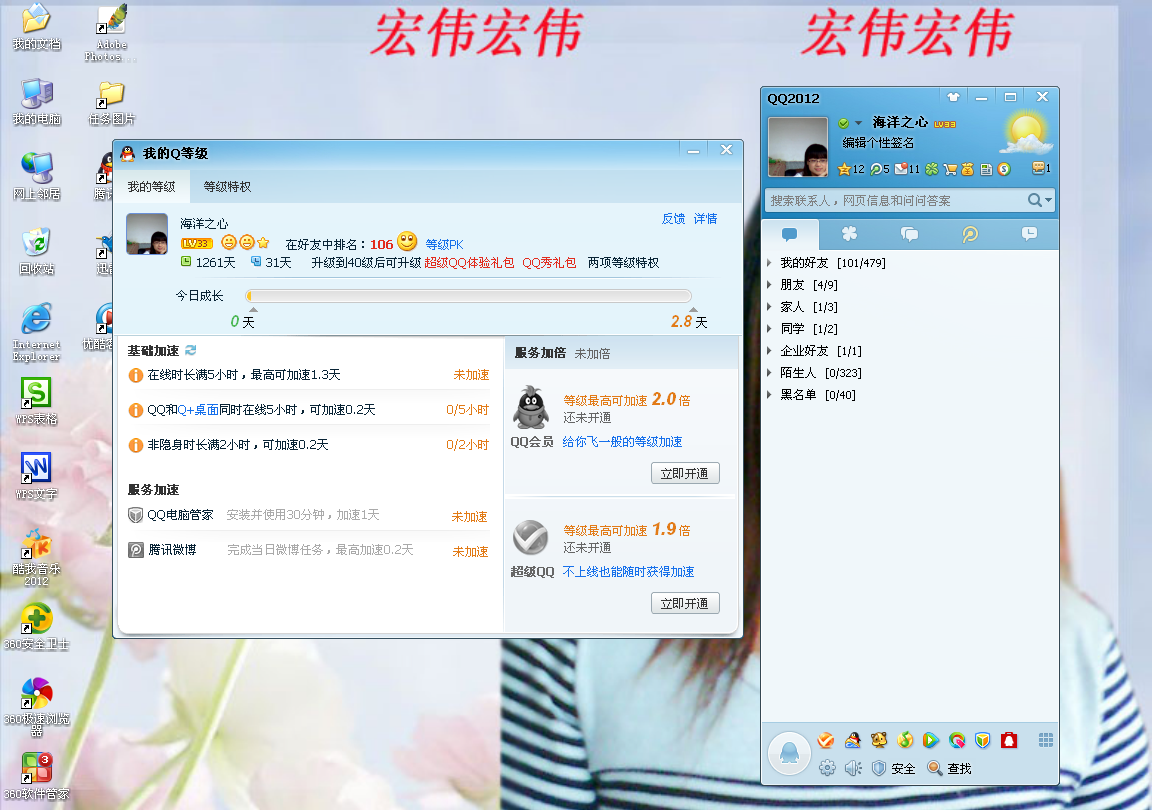Refresh basic acceleration icon beside 基础加速
Viewport: 1152px width, 810px height.
(191, 351)
